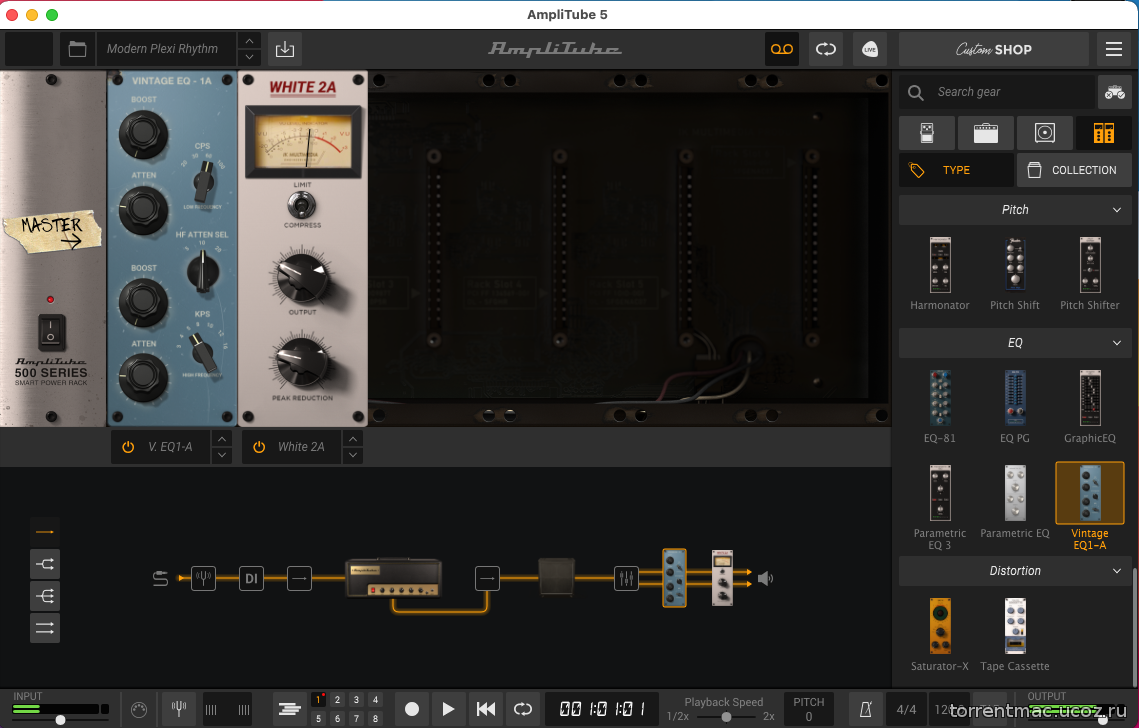Select the tuner block in signal chain
Screen dimensions: 1139x728
203,578
